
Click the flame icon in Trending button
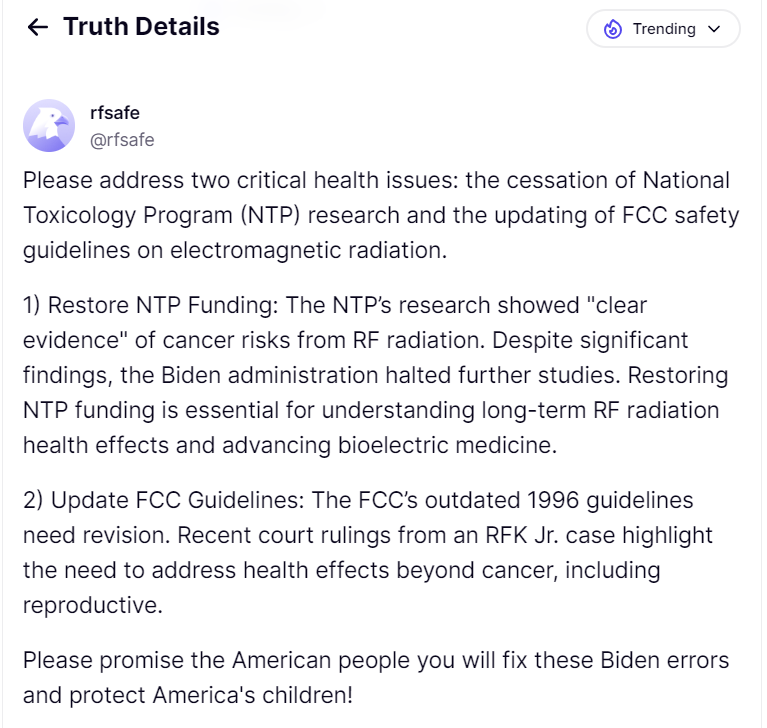[613, 29]
